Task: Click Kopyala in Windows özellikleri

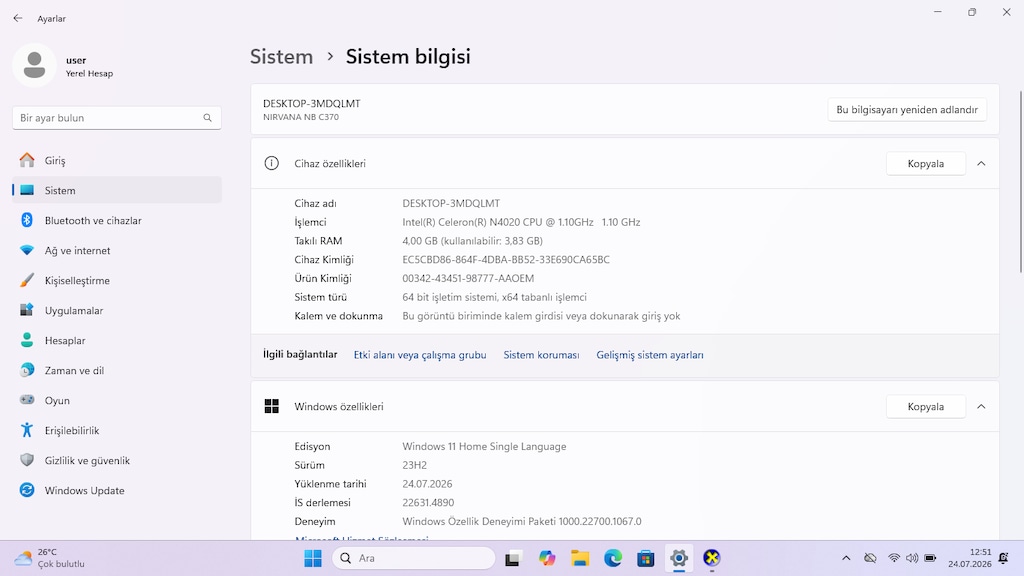Action: coord(925,406)
